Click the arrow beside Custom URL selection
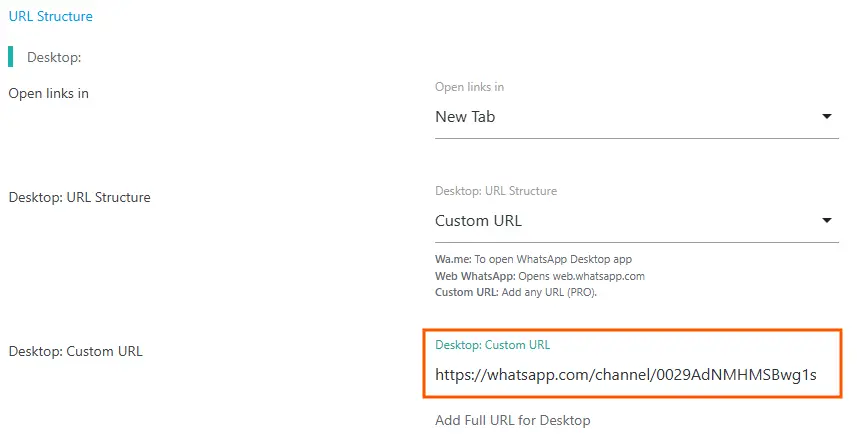The height and width of the screenshot is (441, 857). pyautogui.click(x=827, y=221)
